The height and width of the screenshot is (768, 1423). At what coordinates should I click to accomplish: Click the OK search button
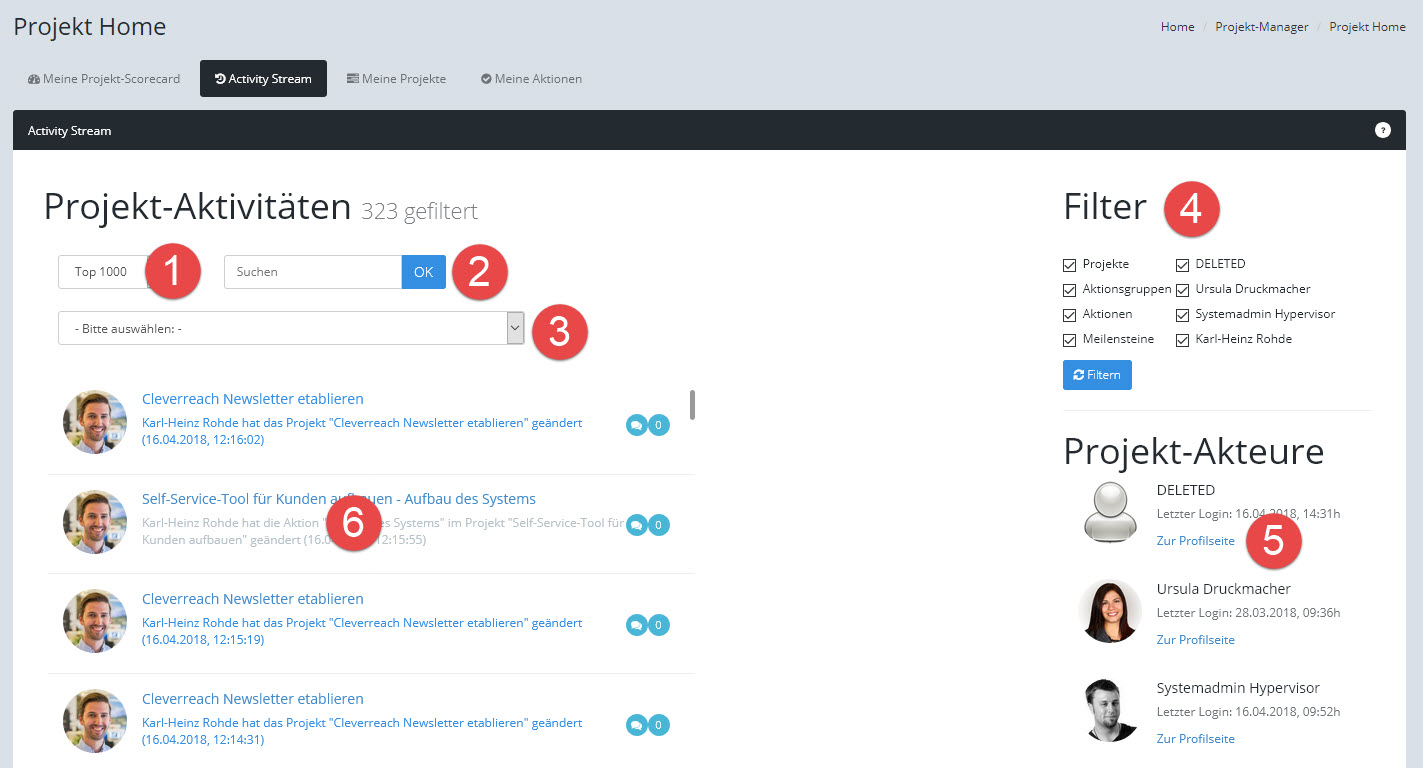[x=424, y=272]
